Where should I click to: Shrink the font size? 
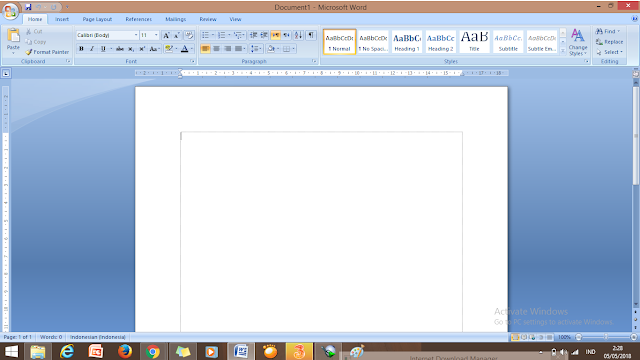click(x=176, y=36)
